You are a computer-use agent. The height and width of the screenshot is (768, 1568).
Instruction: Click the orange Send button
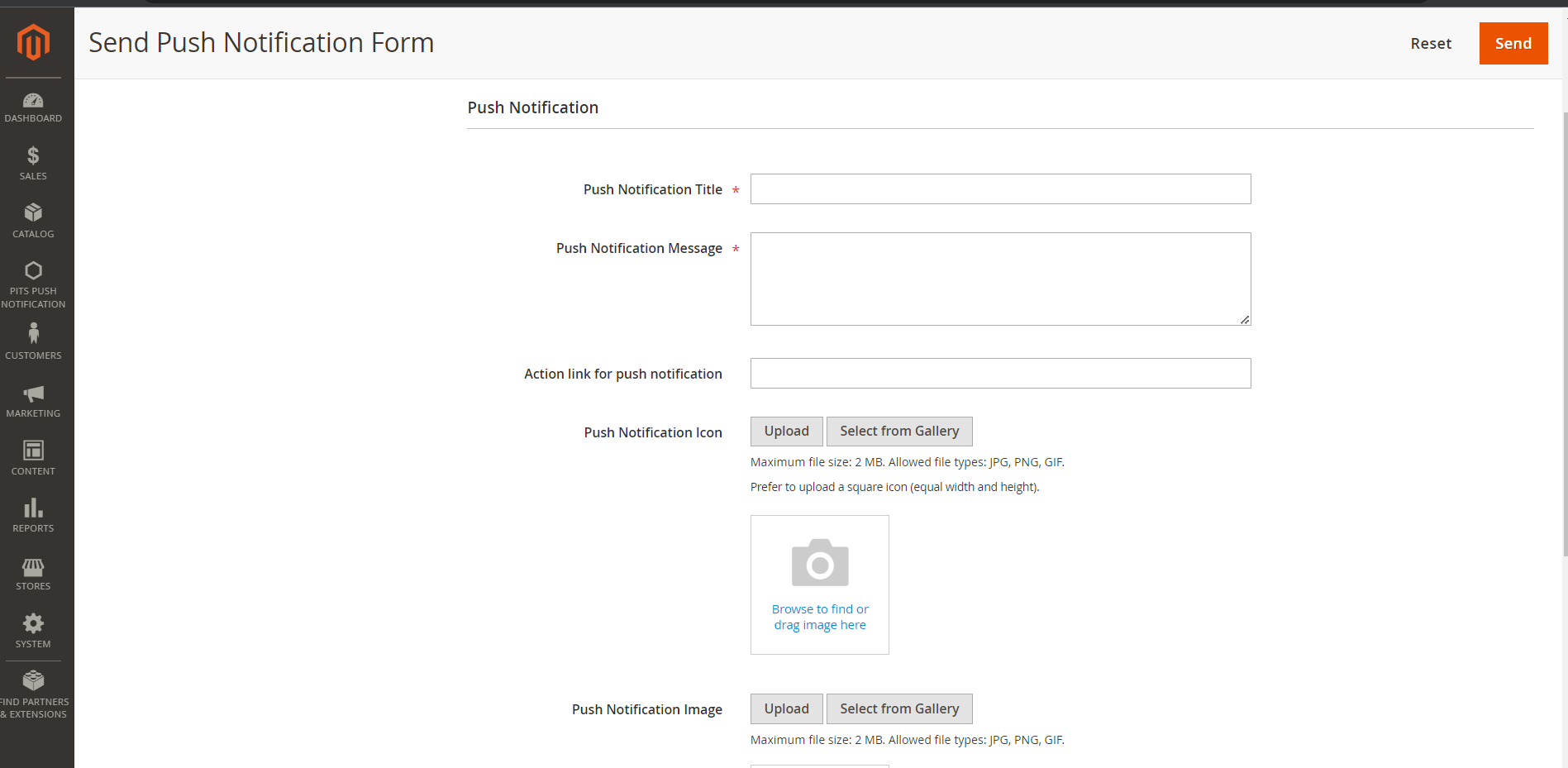pyautogui.click(x=1513, y=43)
